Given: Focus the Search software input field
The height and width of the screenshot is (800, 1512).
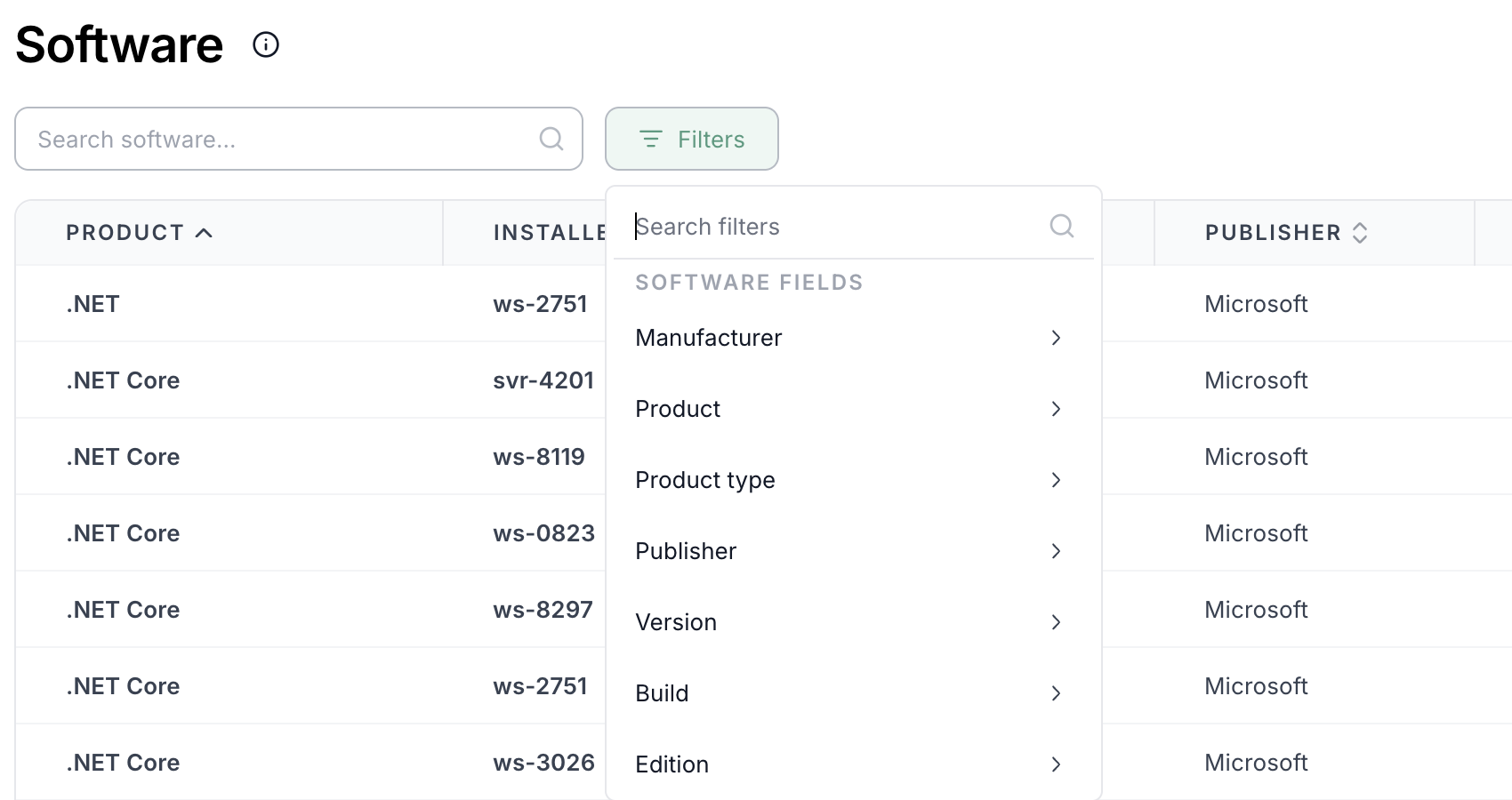Looking at the screenshot, I should (x=299, y=139).
